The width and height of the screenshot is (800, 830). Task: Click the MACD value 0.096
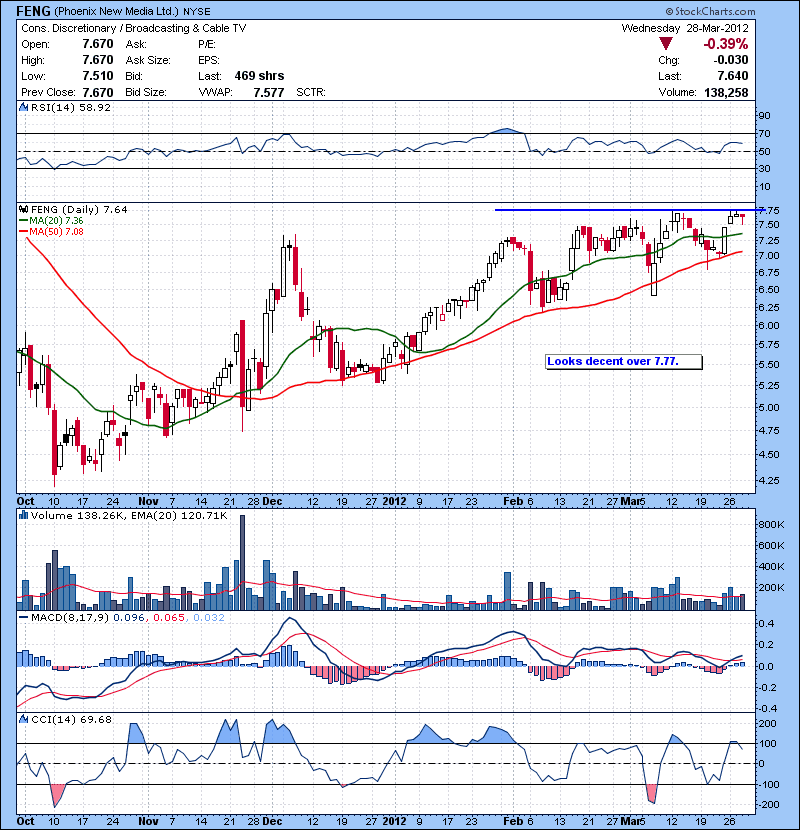point(129,618)
